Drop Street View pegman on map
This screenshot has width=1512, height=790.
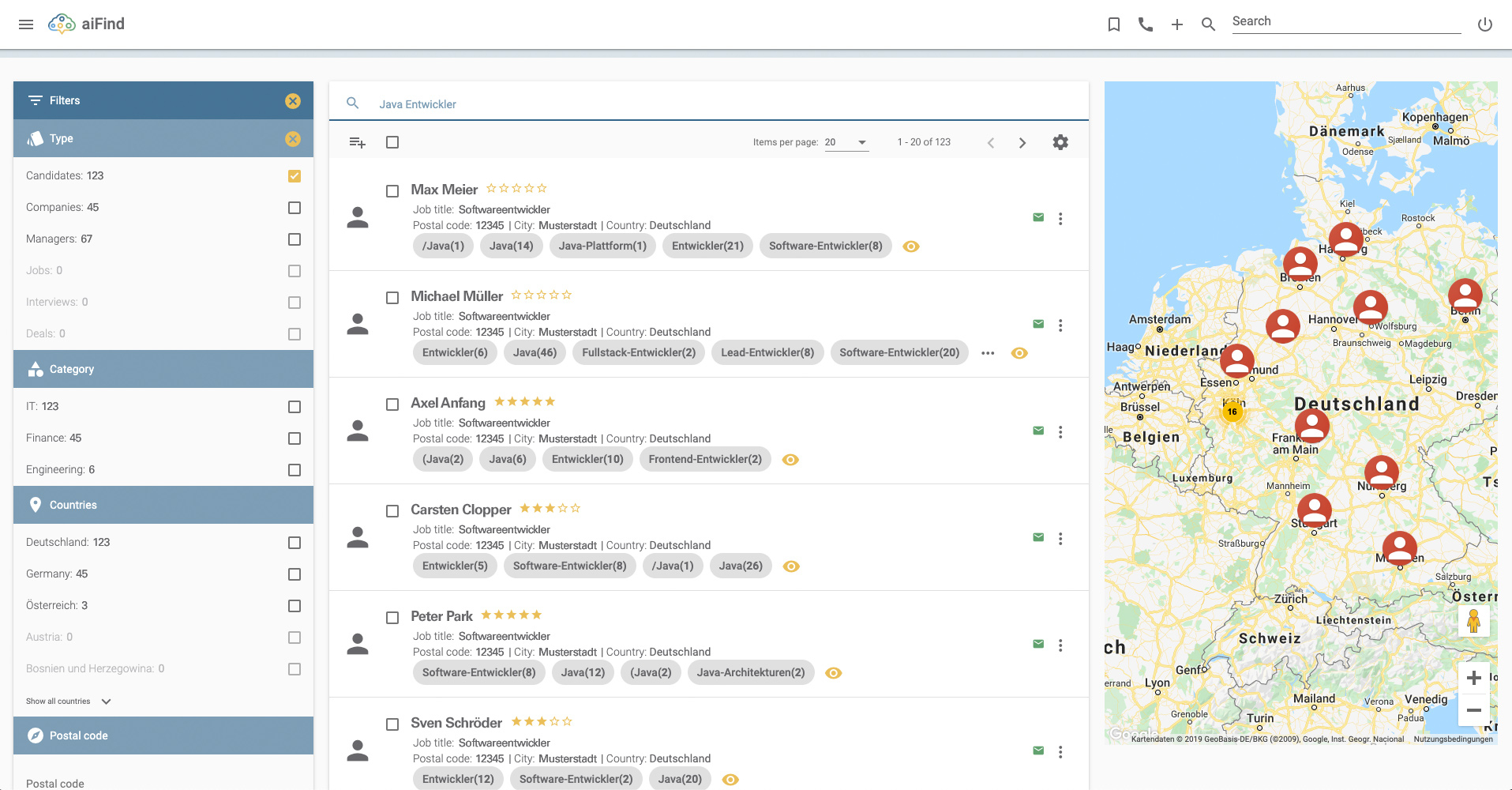click(x=1473, y=621)
